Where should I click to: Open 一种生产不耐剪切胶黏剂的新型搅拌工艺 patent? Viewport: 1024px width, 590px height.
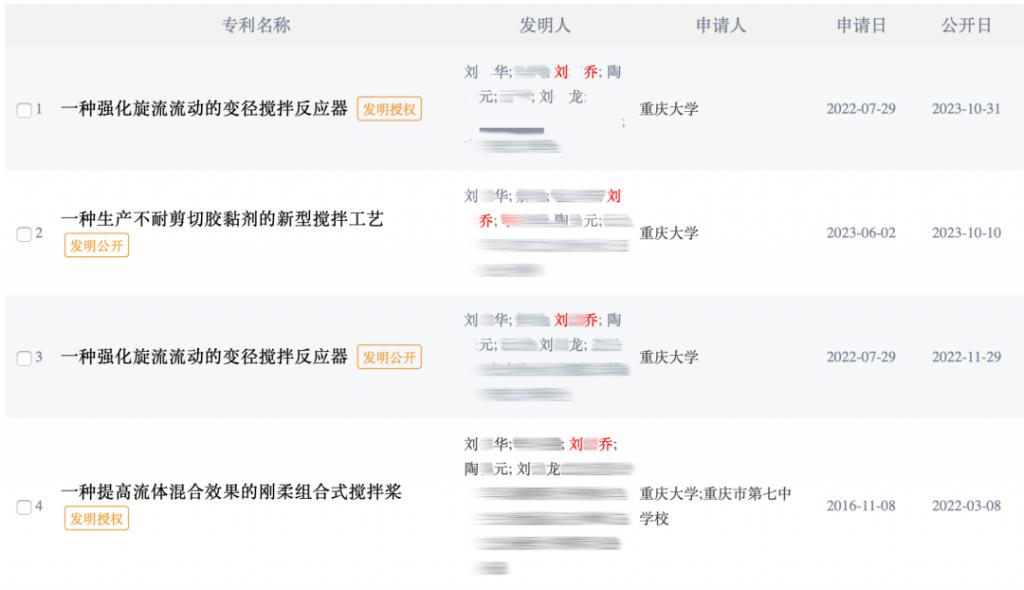222,219
